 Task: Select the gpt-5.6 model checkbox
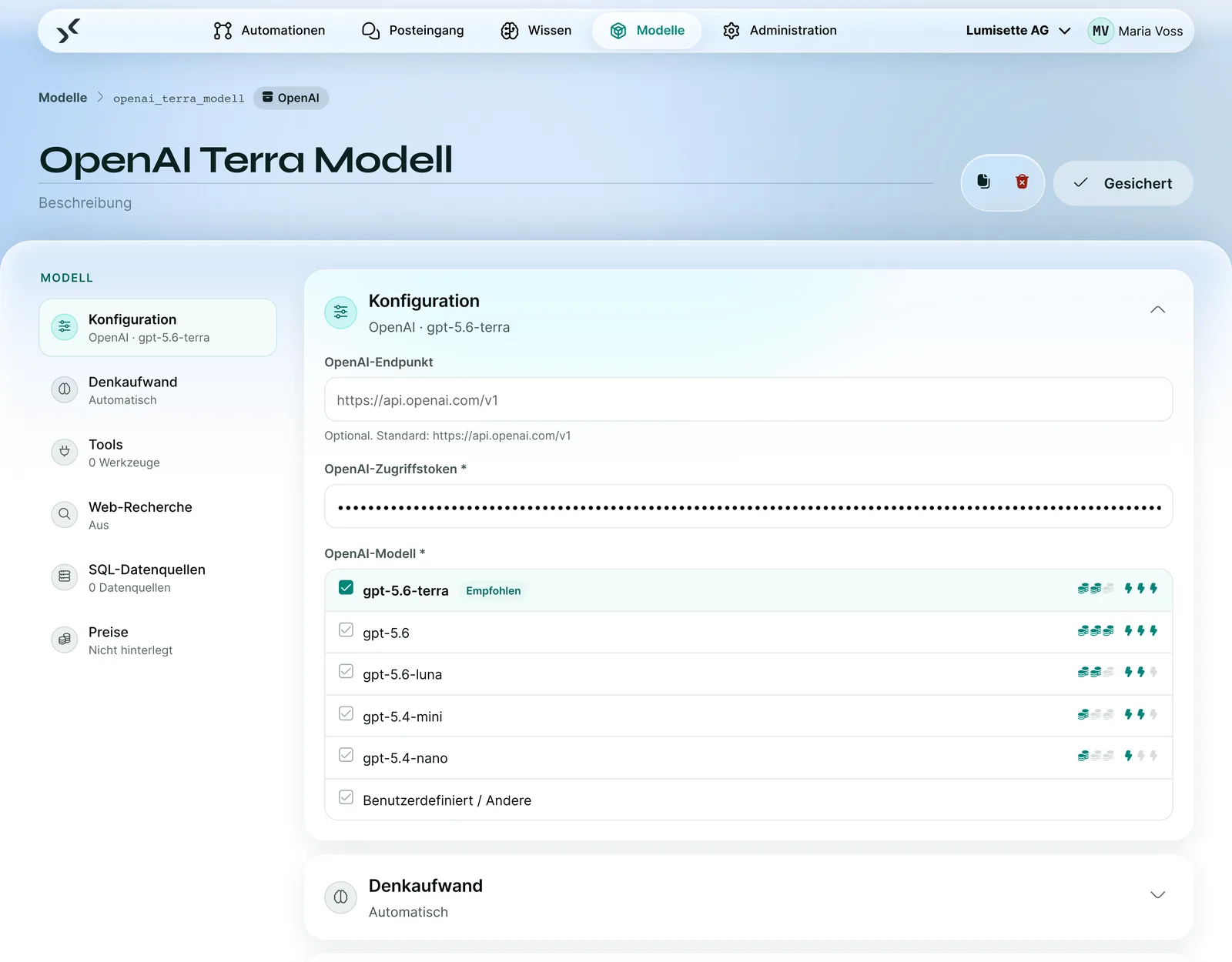click(346, 630)
